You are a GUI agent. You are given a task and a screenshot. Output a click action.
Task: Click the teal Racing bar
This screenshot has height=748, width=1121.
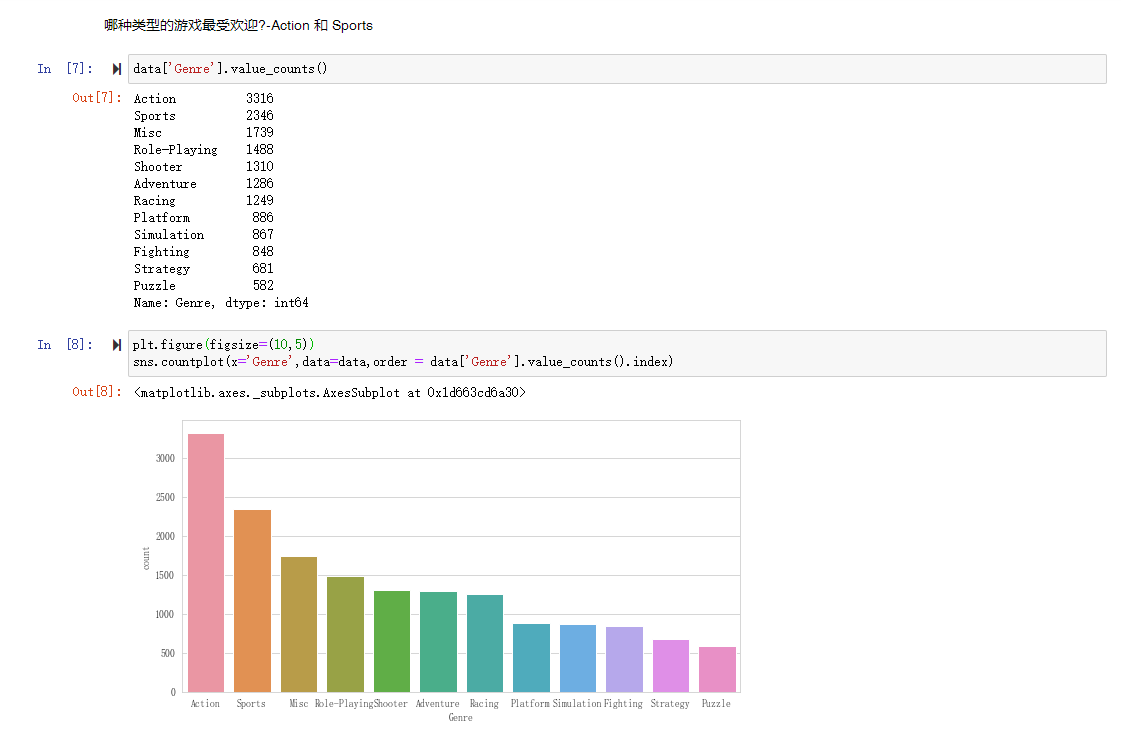485,644
